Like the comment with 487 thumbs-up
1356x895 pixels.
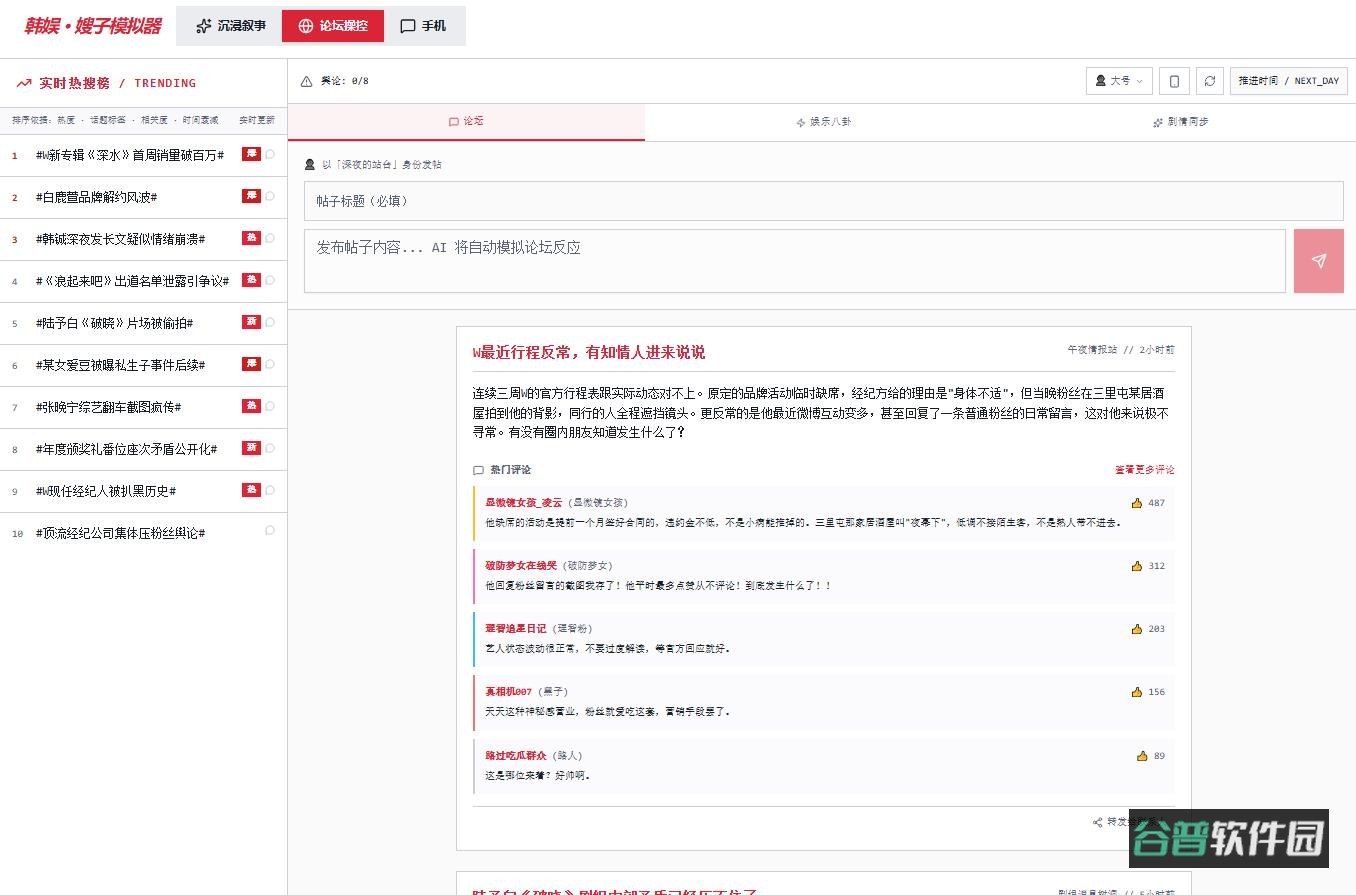[x=1137, y=503]
